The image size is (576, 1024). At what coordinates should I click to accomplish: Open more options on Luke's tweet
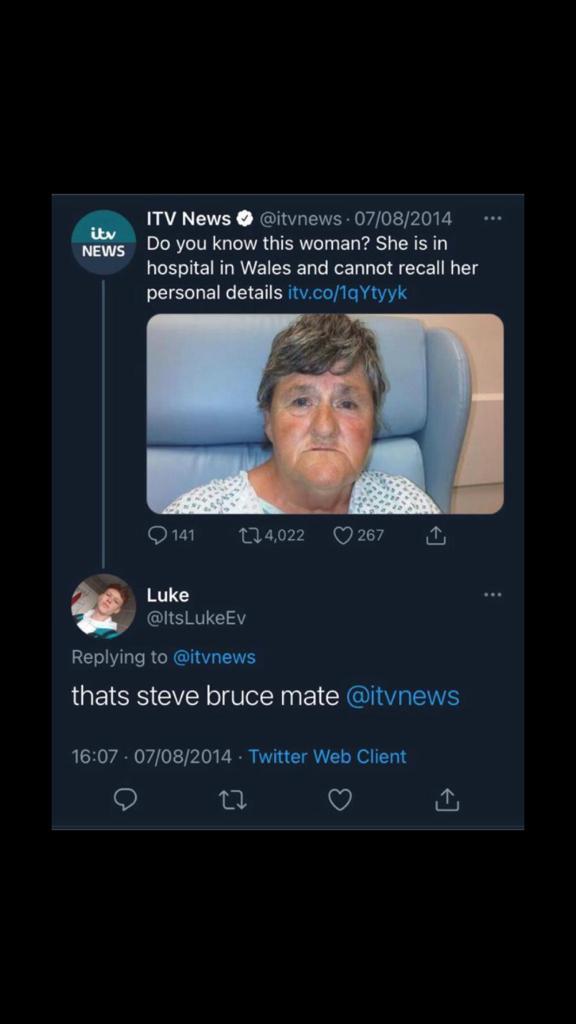point(493,594)
